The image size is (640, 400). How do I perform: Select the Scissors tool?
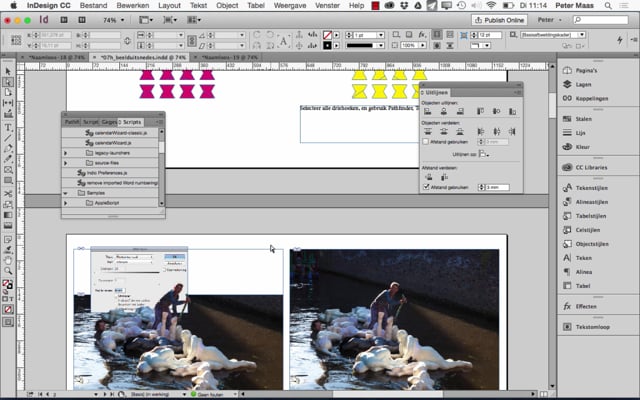(8, 193)
